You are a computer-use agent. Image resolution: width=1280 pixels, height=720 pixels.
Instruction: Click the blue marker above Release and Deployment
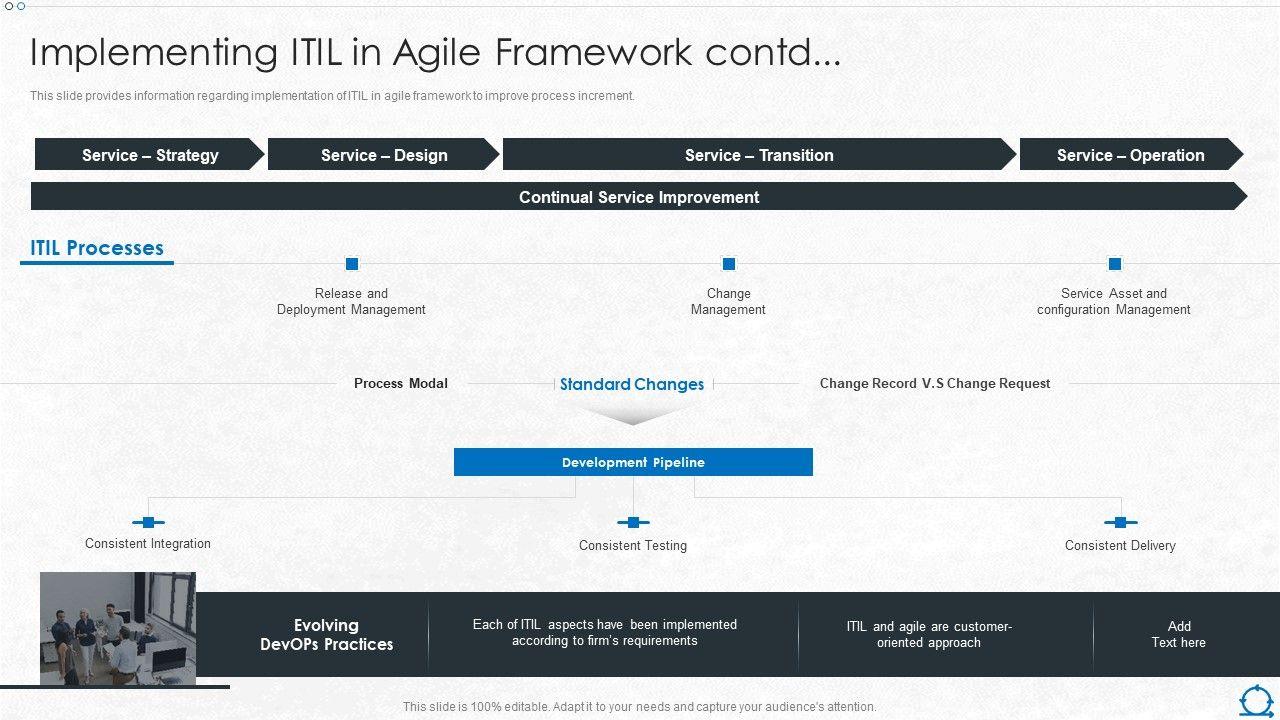pos(352,264)
